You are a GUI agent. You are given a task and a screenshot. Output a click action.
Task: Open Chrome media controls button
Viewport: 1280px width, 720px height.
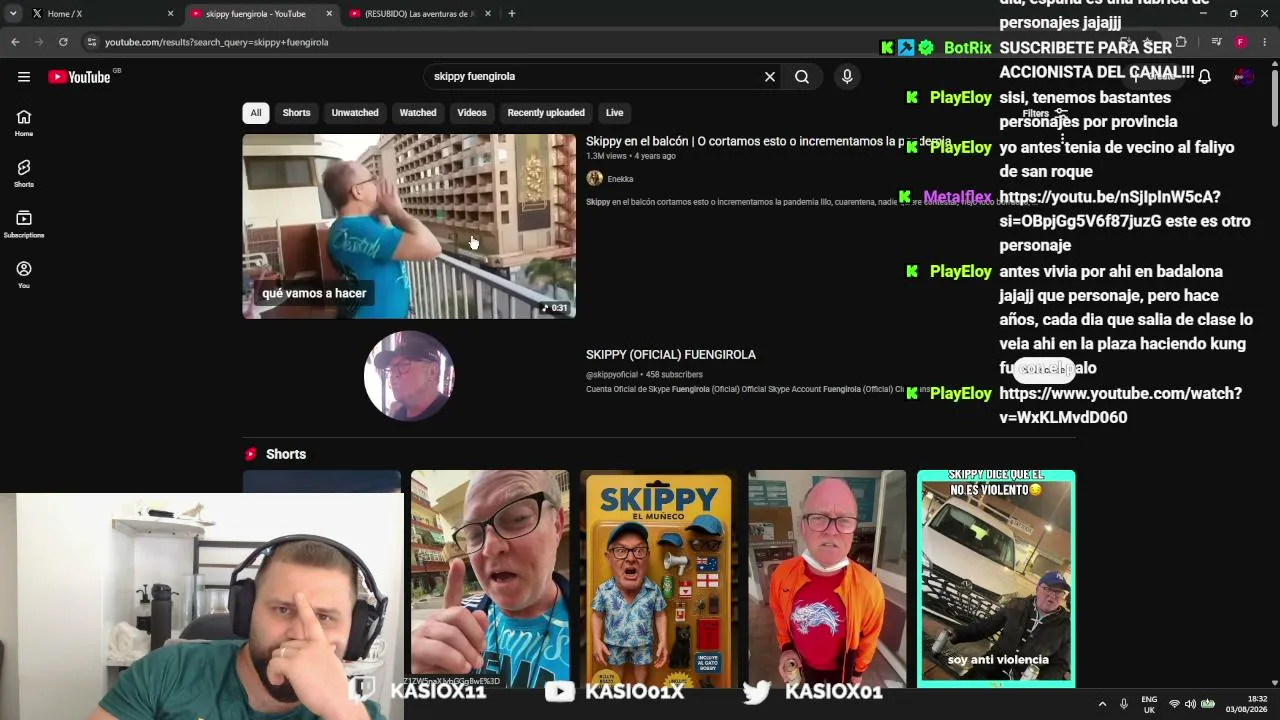point(1216,42)
